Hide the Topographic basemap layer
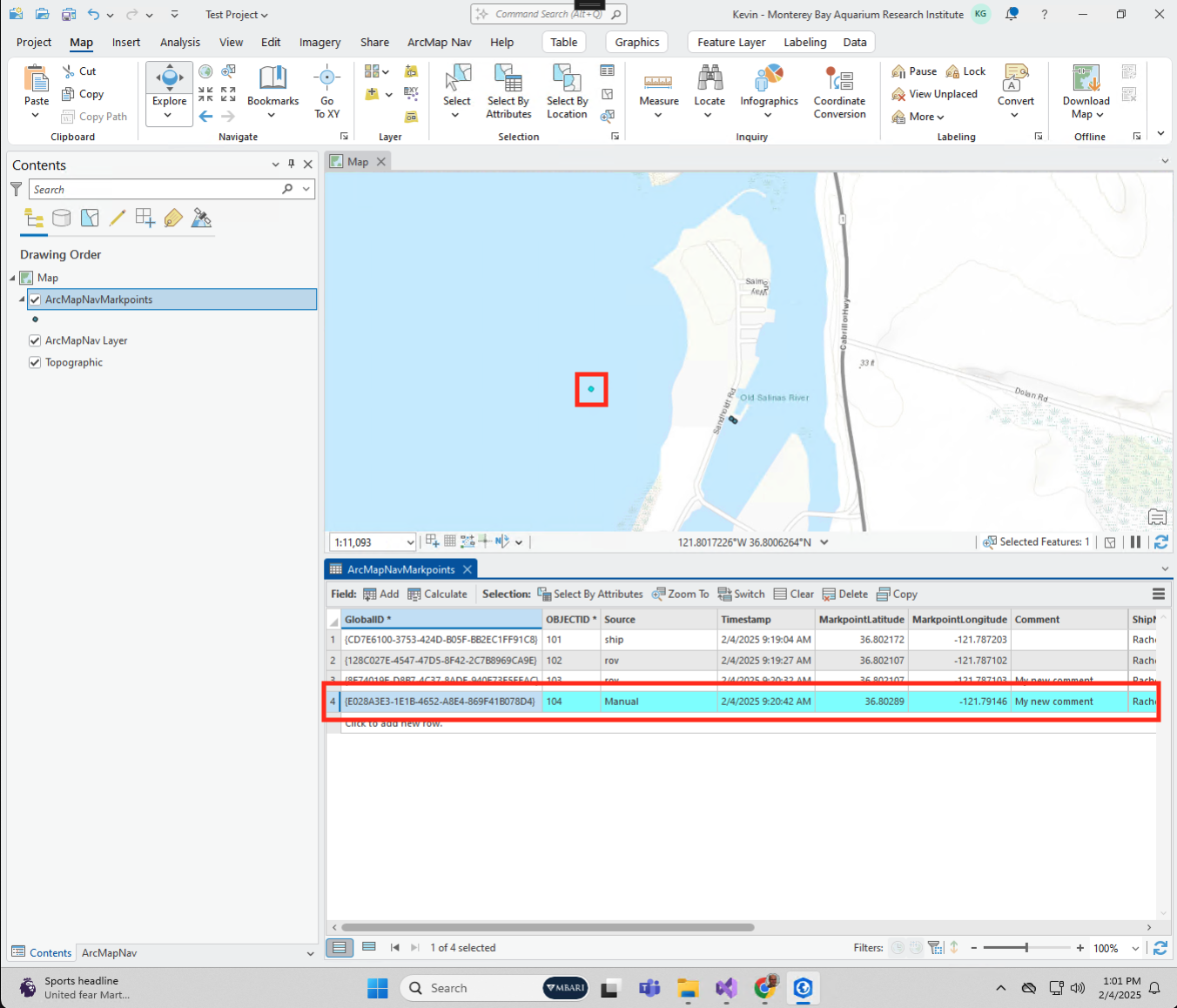Viewport: 1177px width, 1008px height. coord(35,363)
